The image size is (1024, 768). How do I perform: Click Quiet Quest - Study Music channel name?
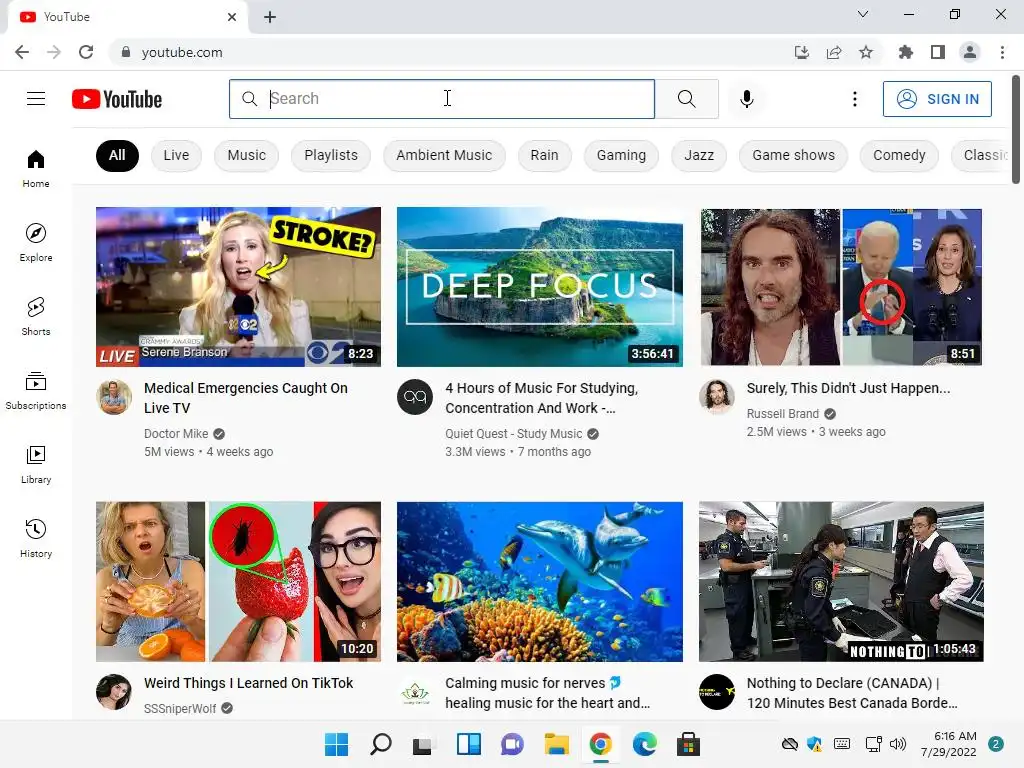[x=513, y=434]
